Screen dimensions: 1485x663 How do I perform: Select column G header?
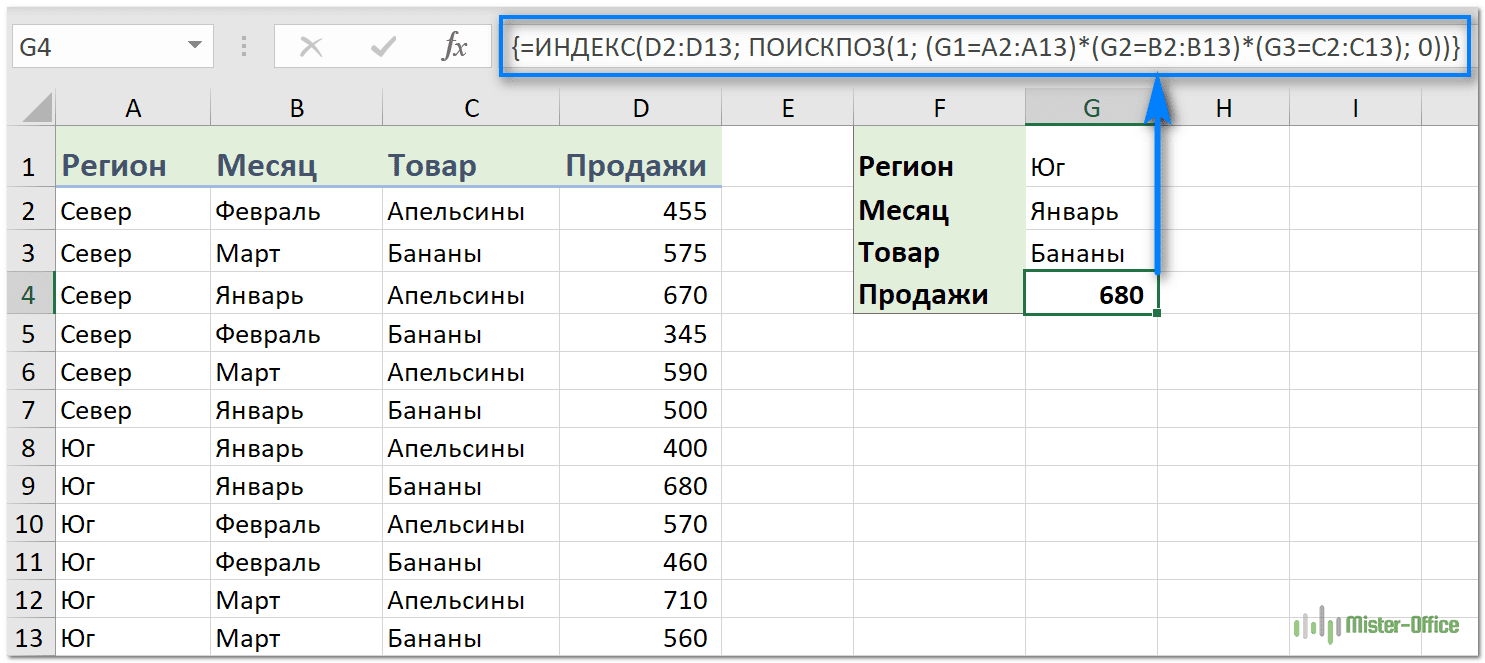[x=1091, y=109]
